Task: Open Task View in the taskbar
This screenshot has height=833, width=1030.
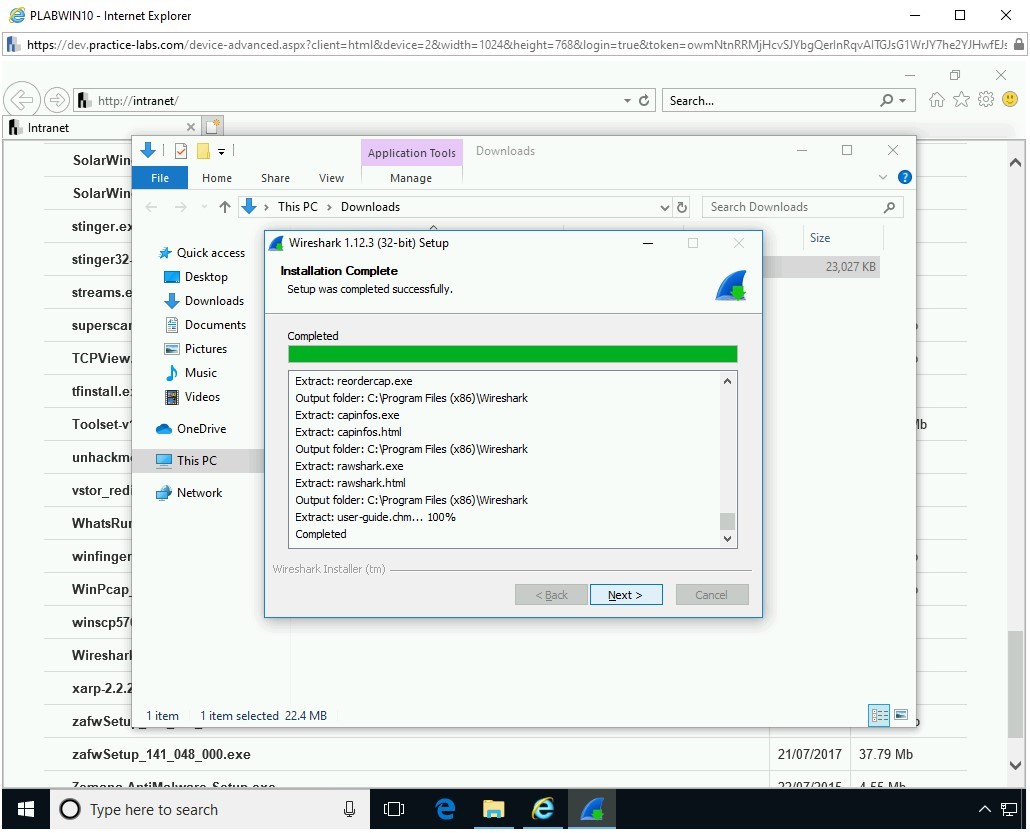Action: click(394, 809)
